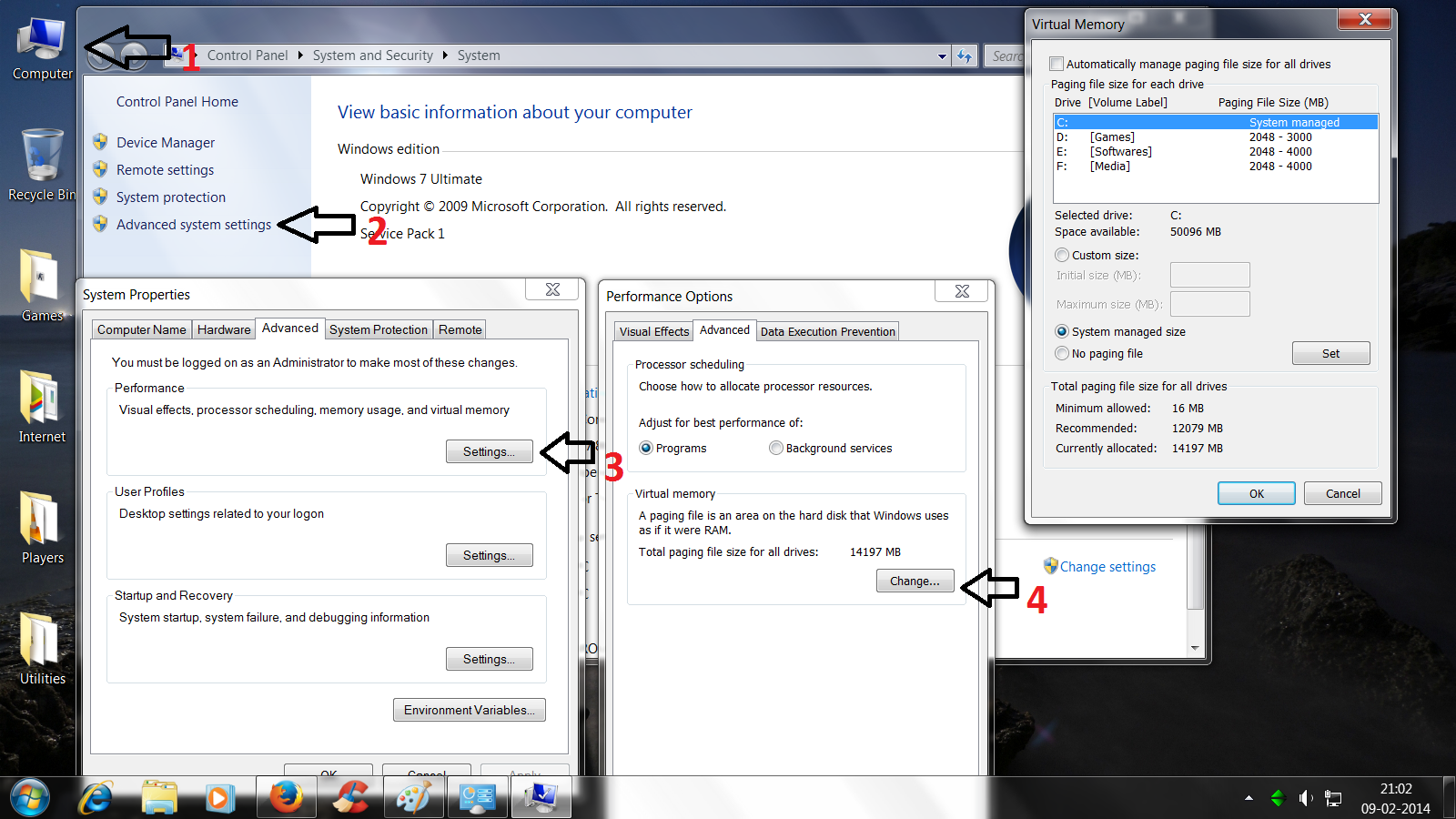Choose Background services for processor scheduling
This screenshot has width=1456, height=819.
(776, 448)
